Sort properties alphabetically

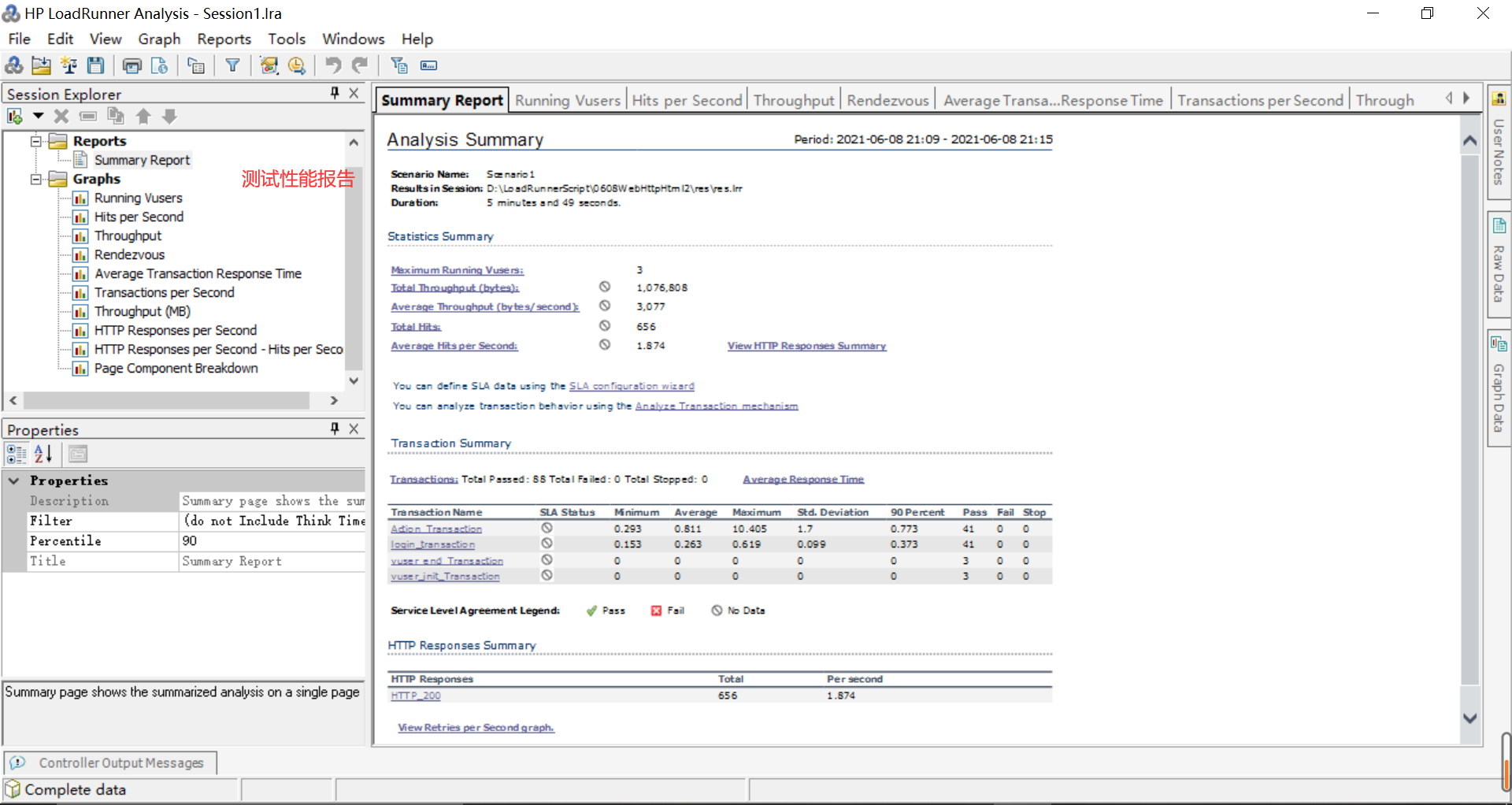click(43, 454)
